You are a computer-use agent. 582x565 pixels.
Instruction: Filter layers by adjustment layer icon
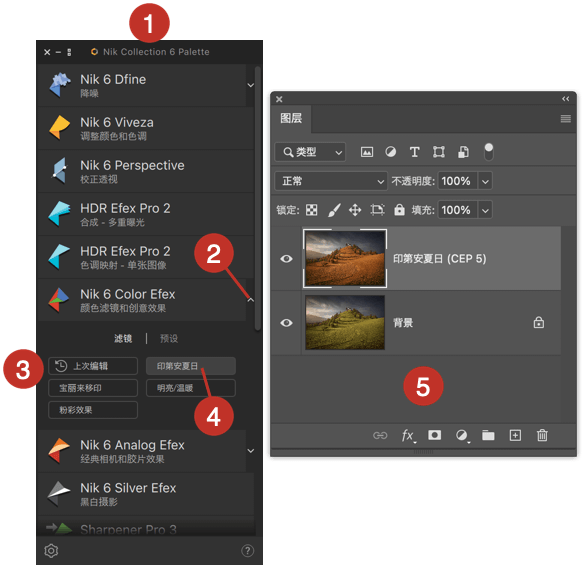(x=390, y=152)
